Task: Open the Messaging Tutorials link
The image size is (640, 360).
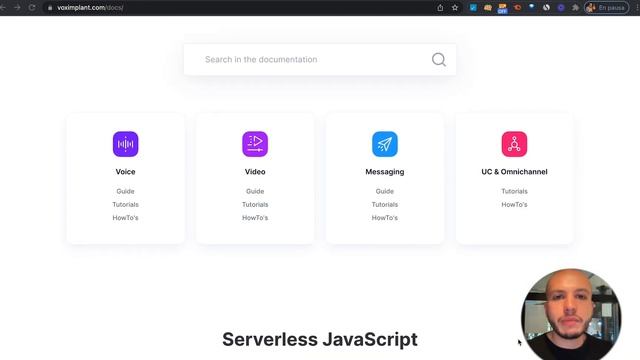Action: click(385, 204)
